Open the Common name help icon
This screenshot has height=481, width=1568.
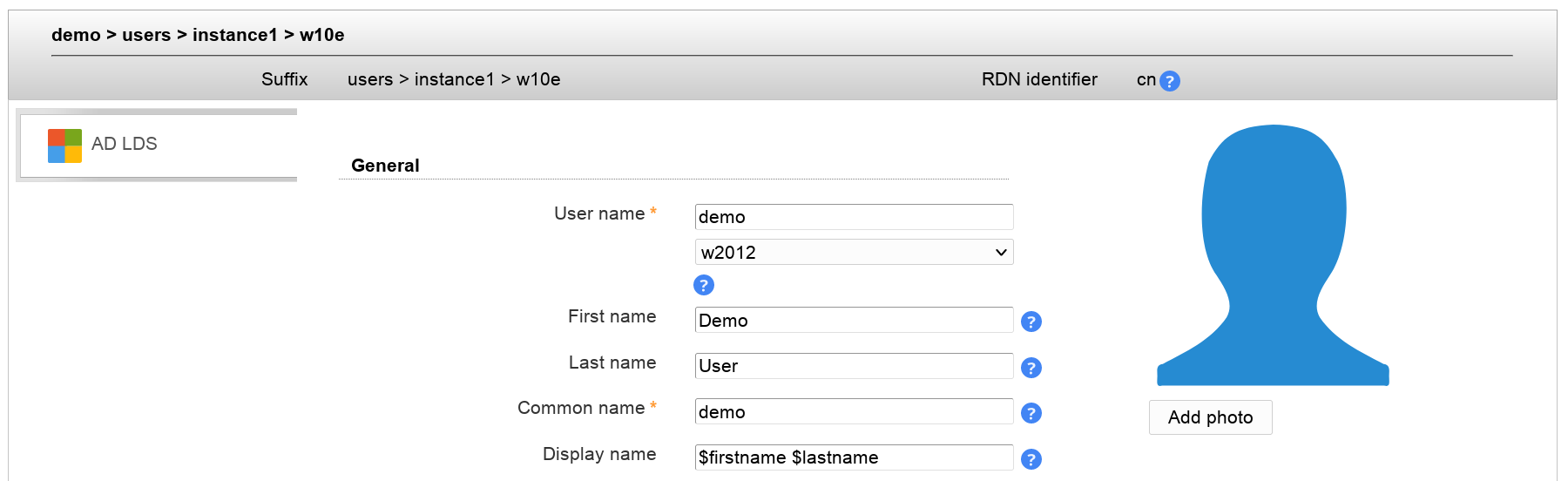point(1031,413)
